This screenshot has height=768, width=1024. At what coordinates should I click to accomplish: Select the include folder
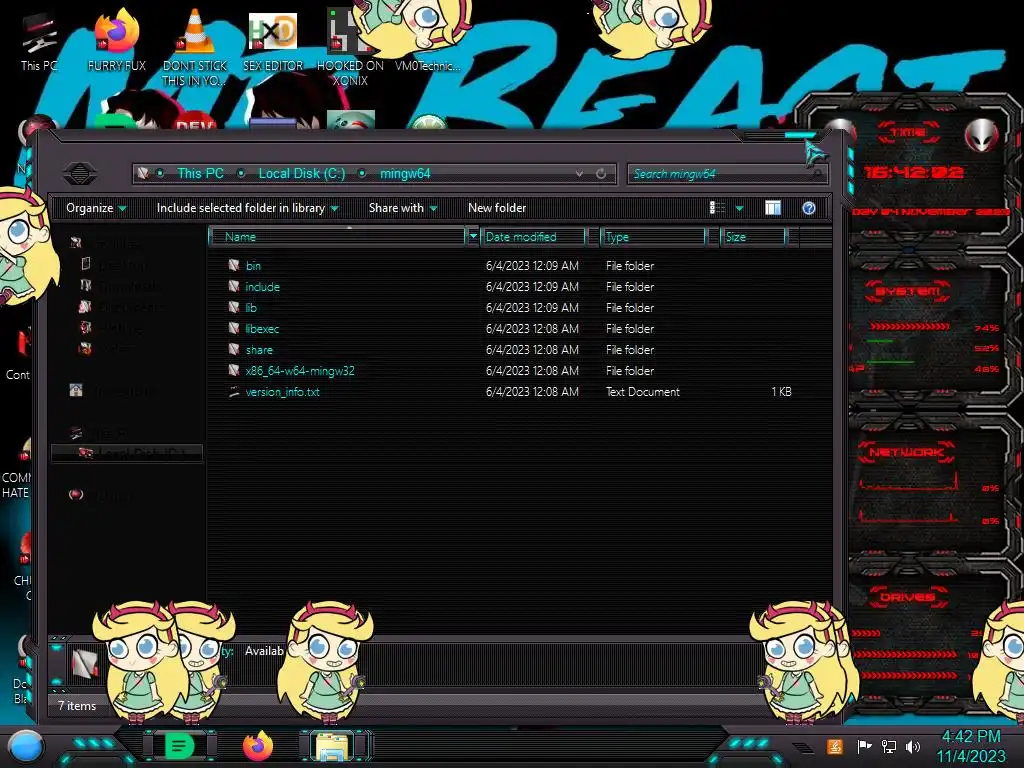coord(263,287)
